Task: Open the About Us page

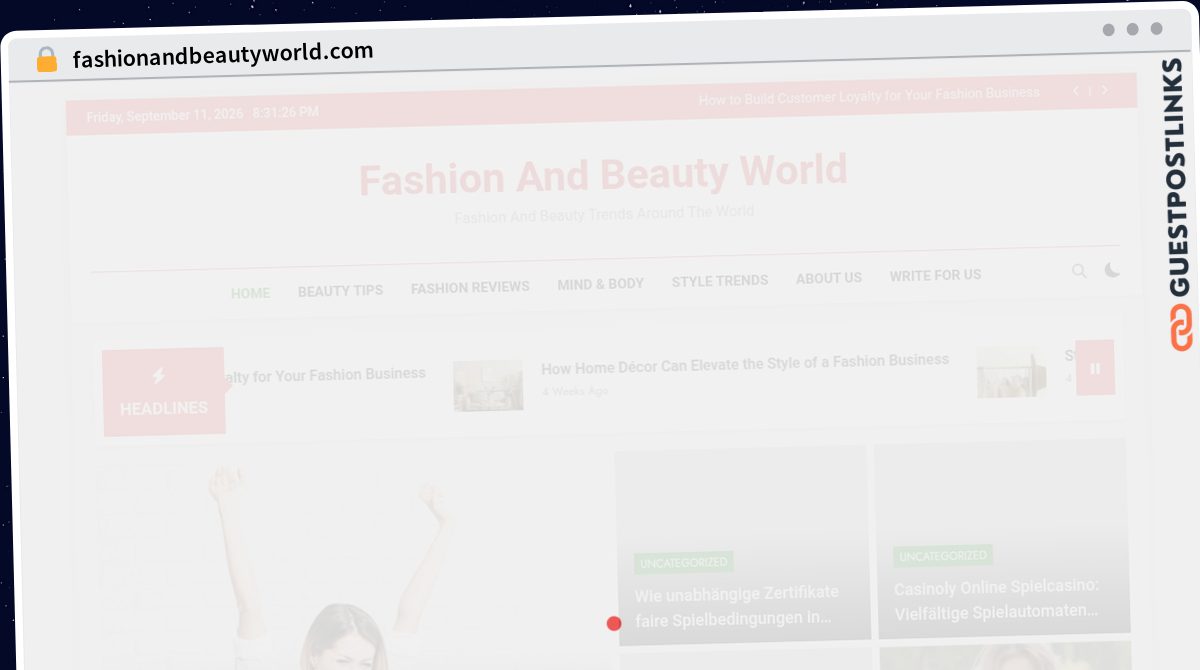Action: coord(829,278)
